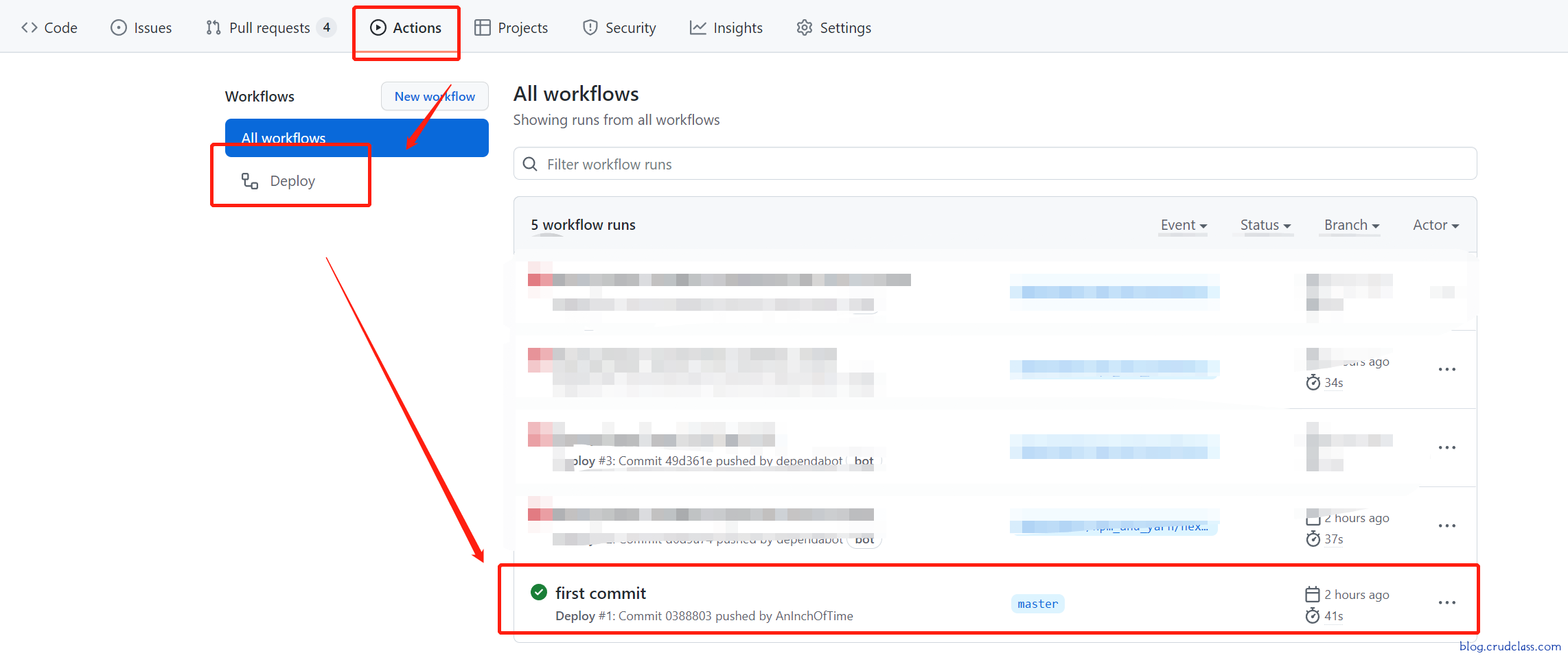This screenshot has width=1568, height=660.
Task: Click the Deploy workflow icon in sidebar
Action: point(250,181)
